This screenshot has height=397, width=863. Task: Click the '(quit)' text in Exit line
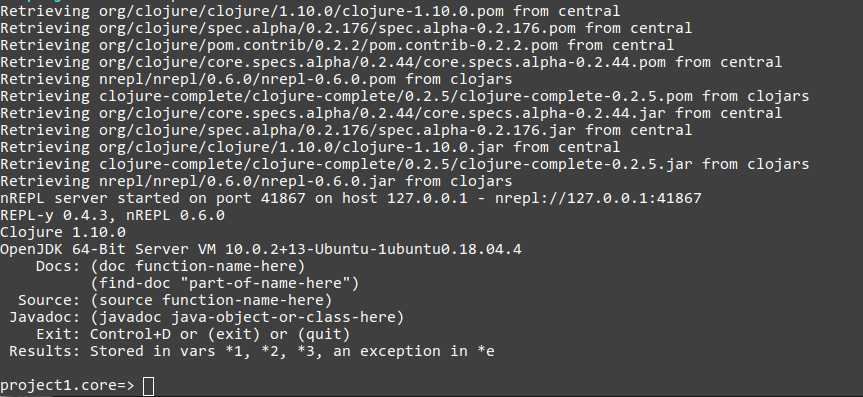coord(323,335)
